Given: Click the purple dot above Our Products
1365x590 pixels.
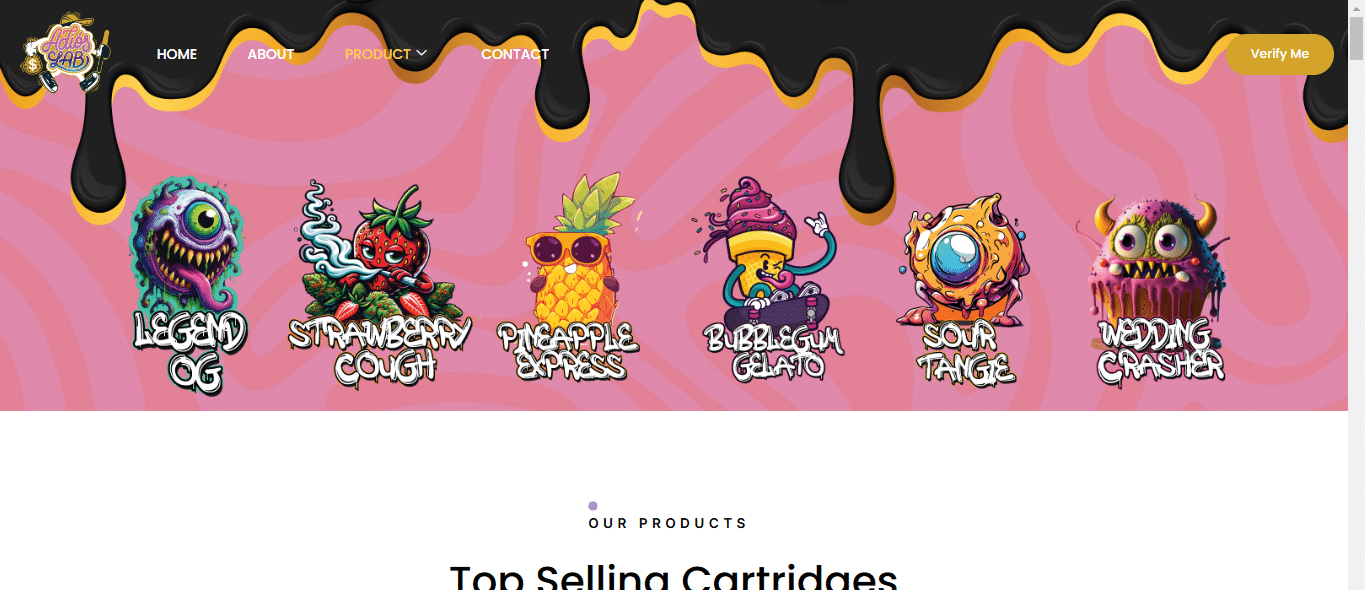Looking at the screenshot, I should click(x=593, y=506).
